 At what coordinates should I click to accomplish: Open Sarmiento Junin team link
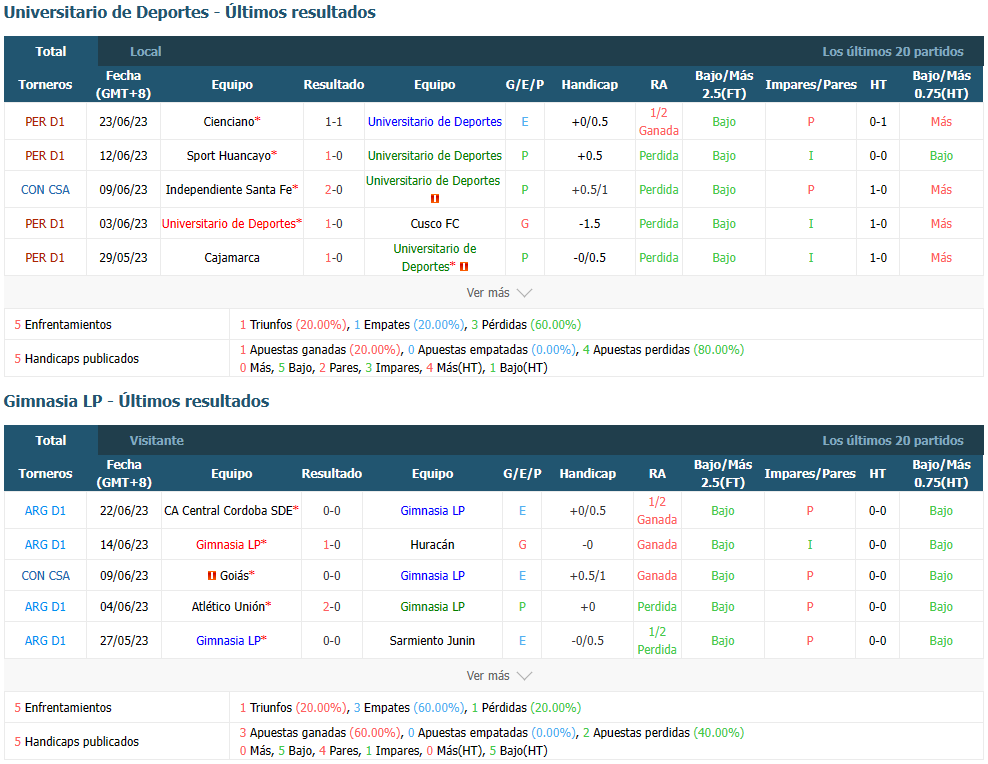(432, 641)
